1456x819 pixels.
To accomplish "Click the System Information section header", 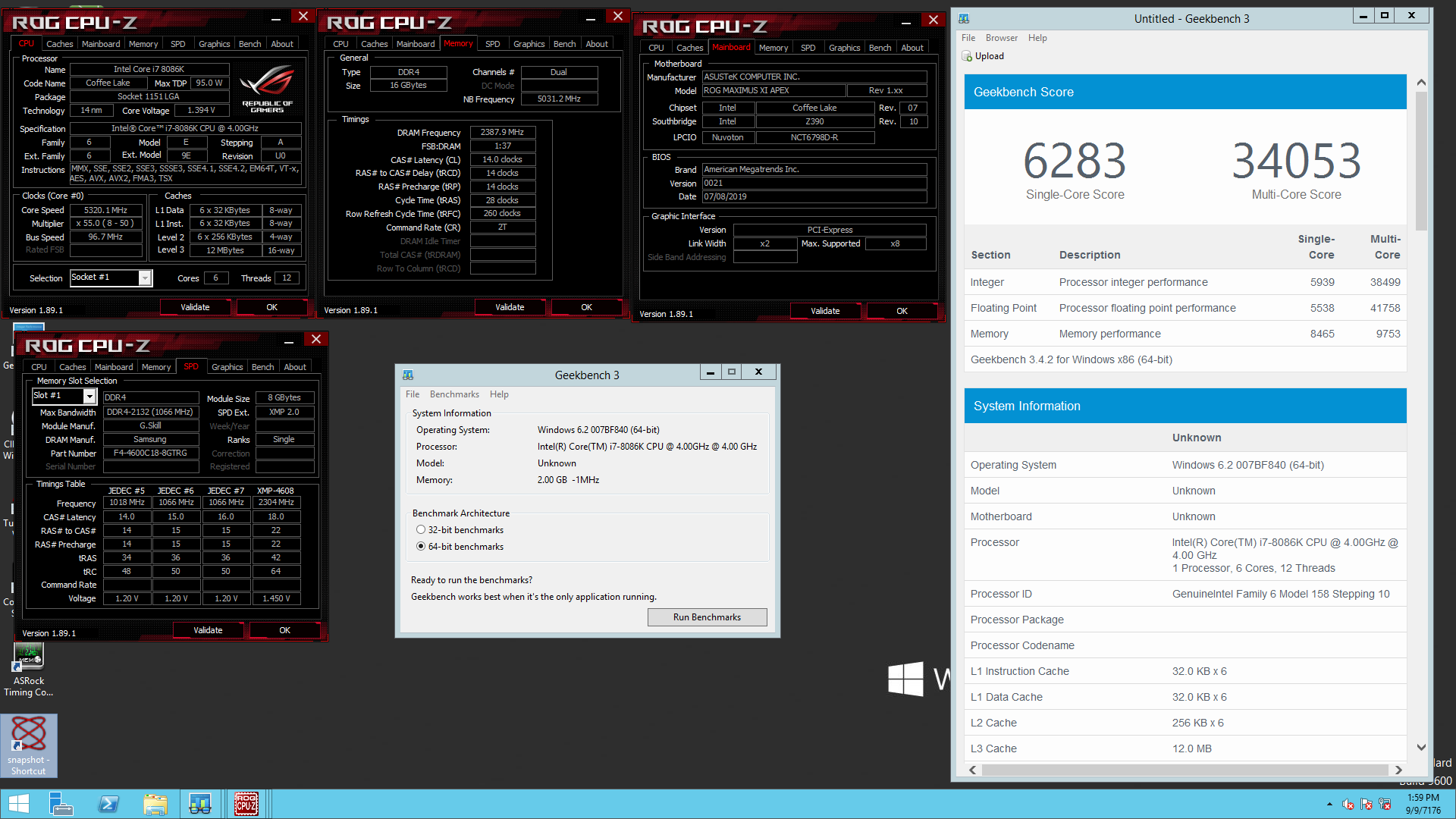I will [x=1185, y=406].
